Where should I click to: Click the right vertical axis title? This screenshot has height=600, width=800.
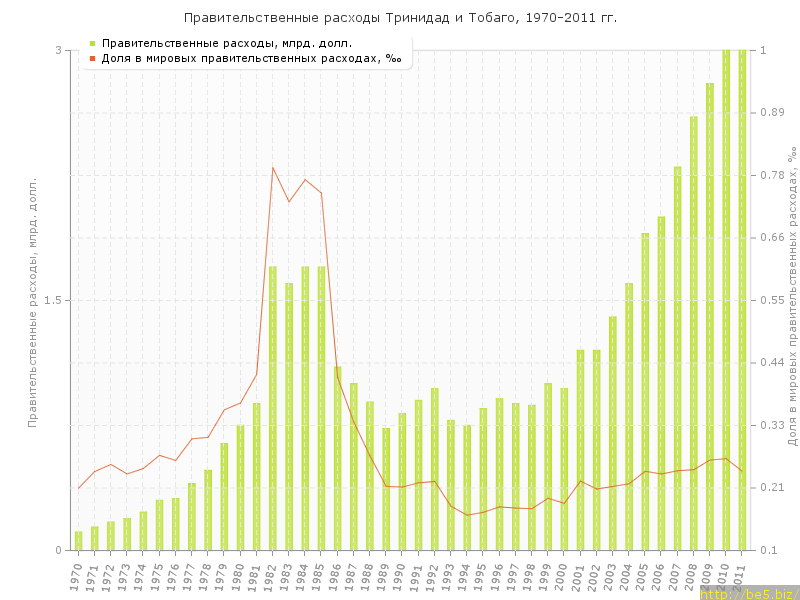point(791,300)
